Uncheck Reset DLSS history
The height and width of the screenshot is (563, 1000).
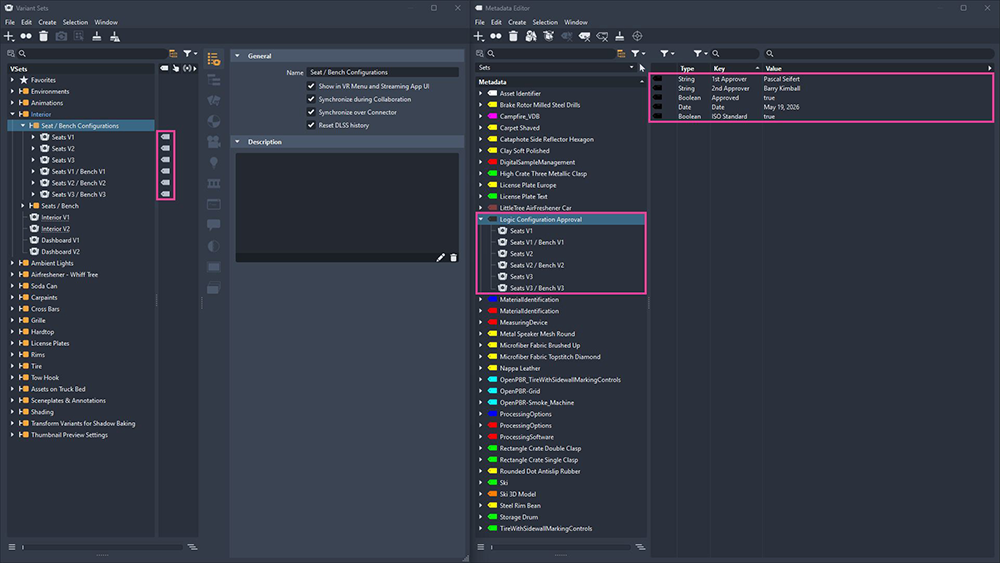[311, 125]
